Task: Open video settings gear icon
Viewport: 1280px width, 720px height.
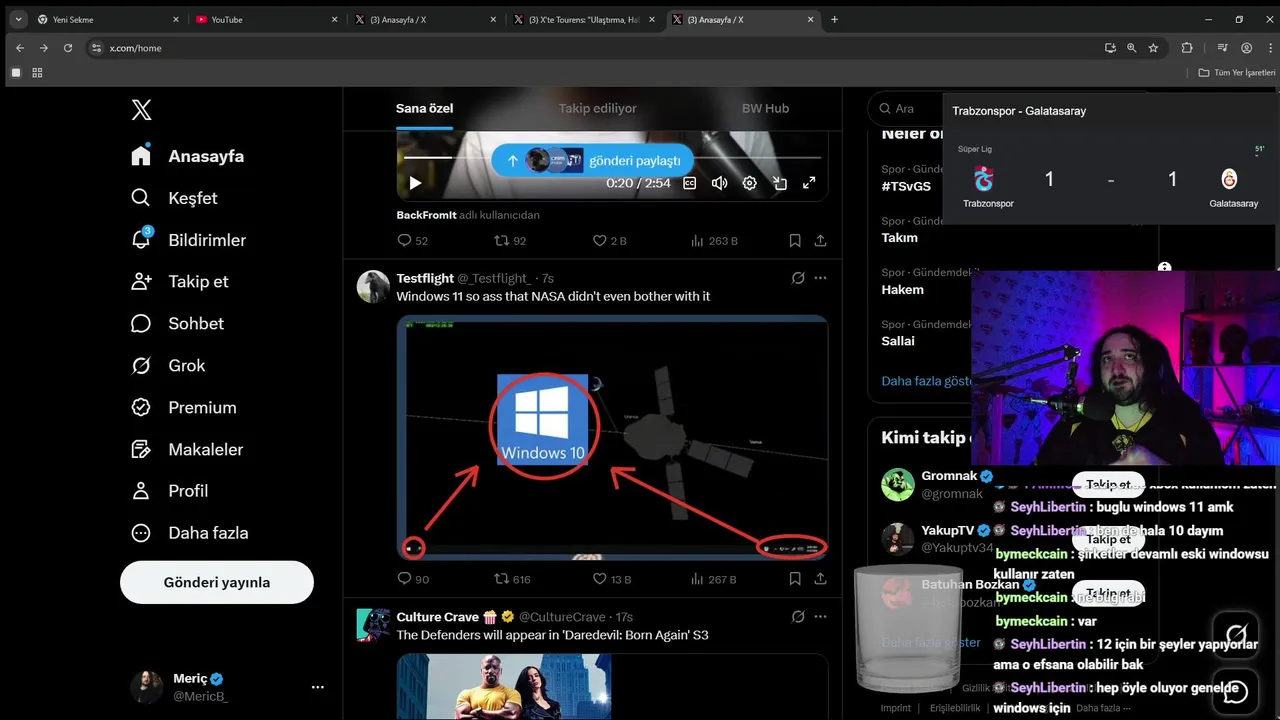Action: coord(749,183)
